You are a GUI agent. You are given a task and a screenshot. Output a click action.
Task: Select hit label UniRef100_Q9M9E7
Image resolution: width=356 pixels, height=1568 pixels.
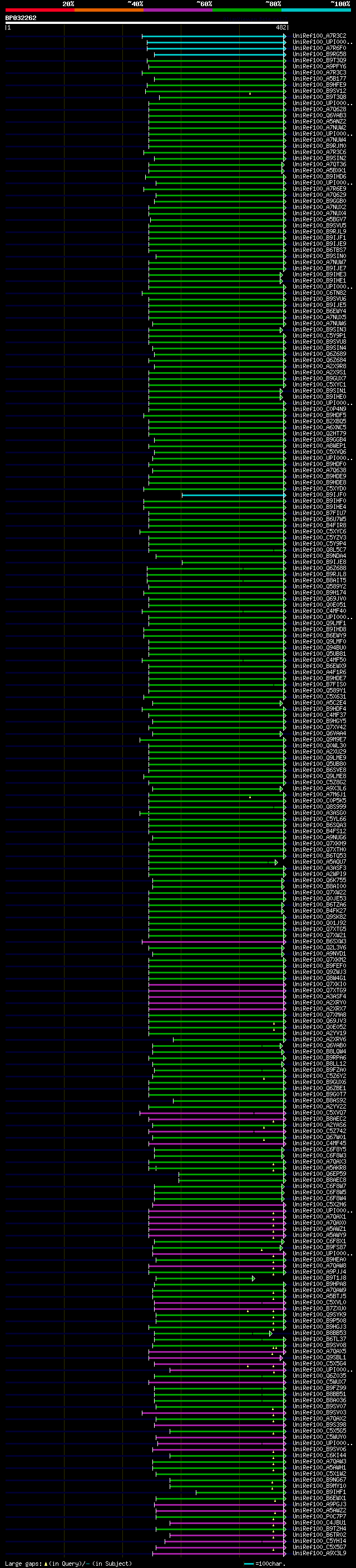pos(319,740)
